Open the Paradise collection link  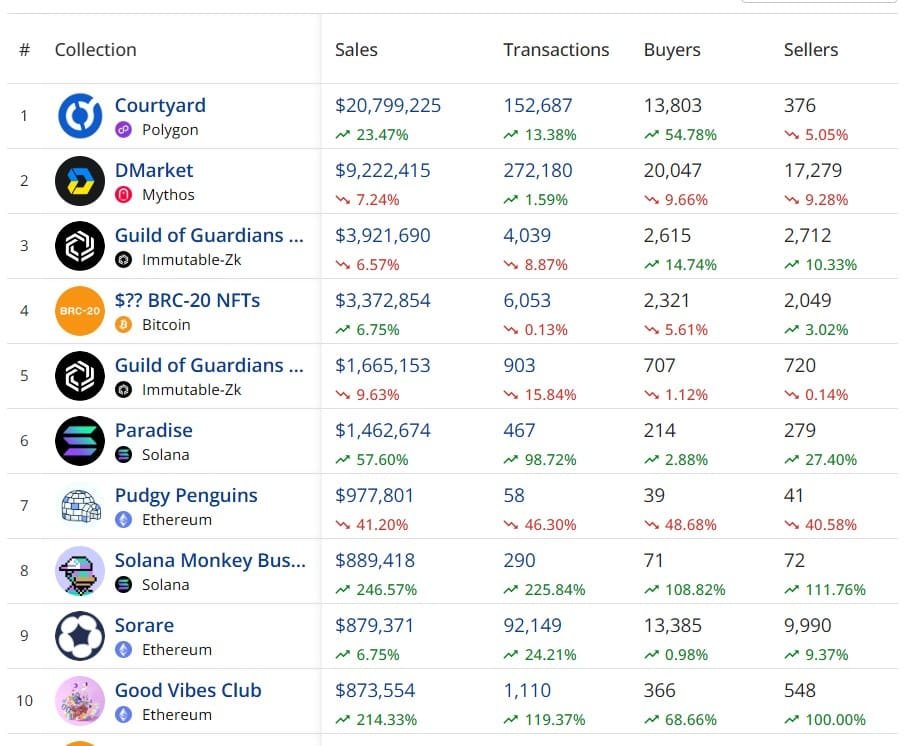click(x=154, y=430)
